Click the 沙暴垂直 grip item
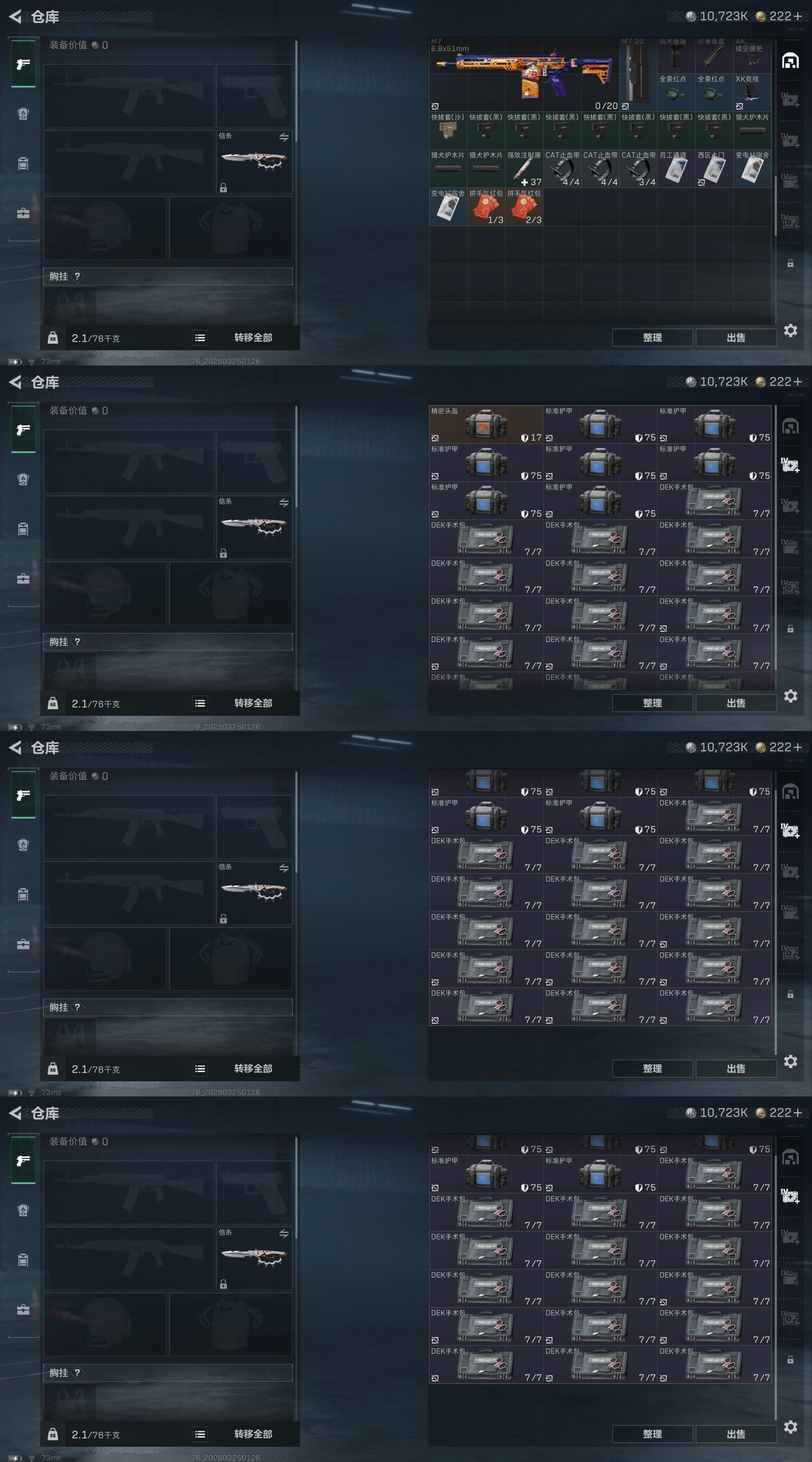The width and height of the screenshot is (812, 1462). click(x=715, y=55)
